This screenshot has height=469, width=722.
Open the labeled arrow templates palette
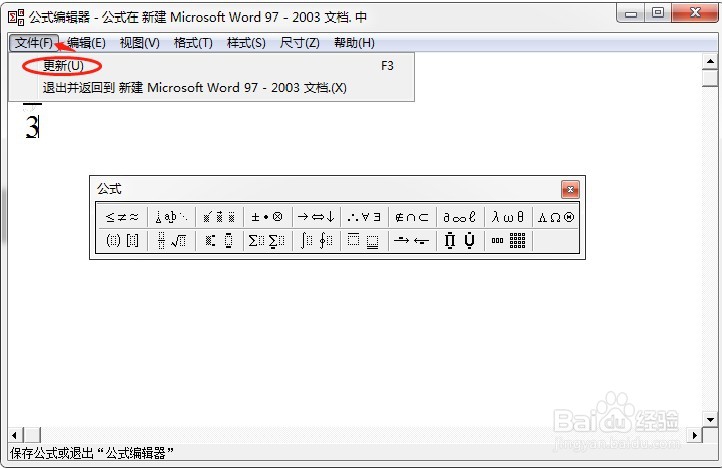[412, 240]
